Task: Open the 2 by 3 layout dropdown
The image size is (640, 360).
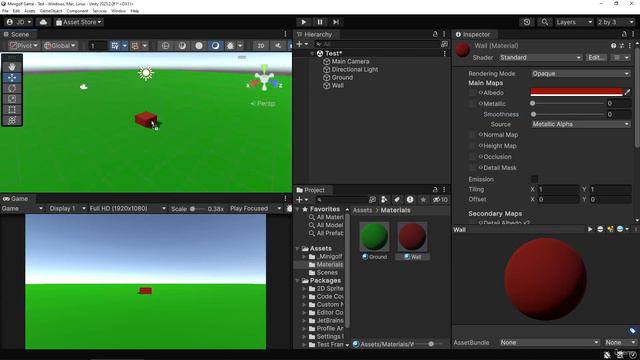Action: 616,22
